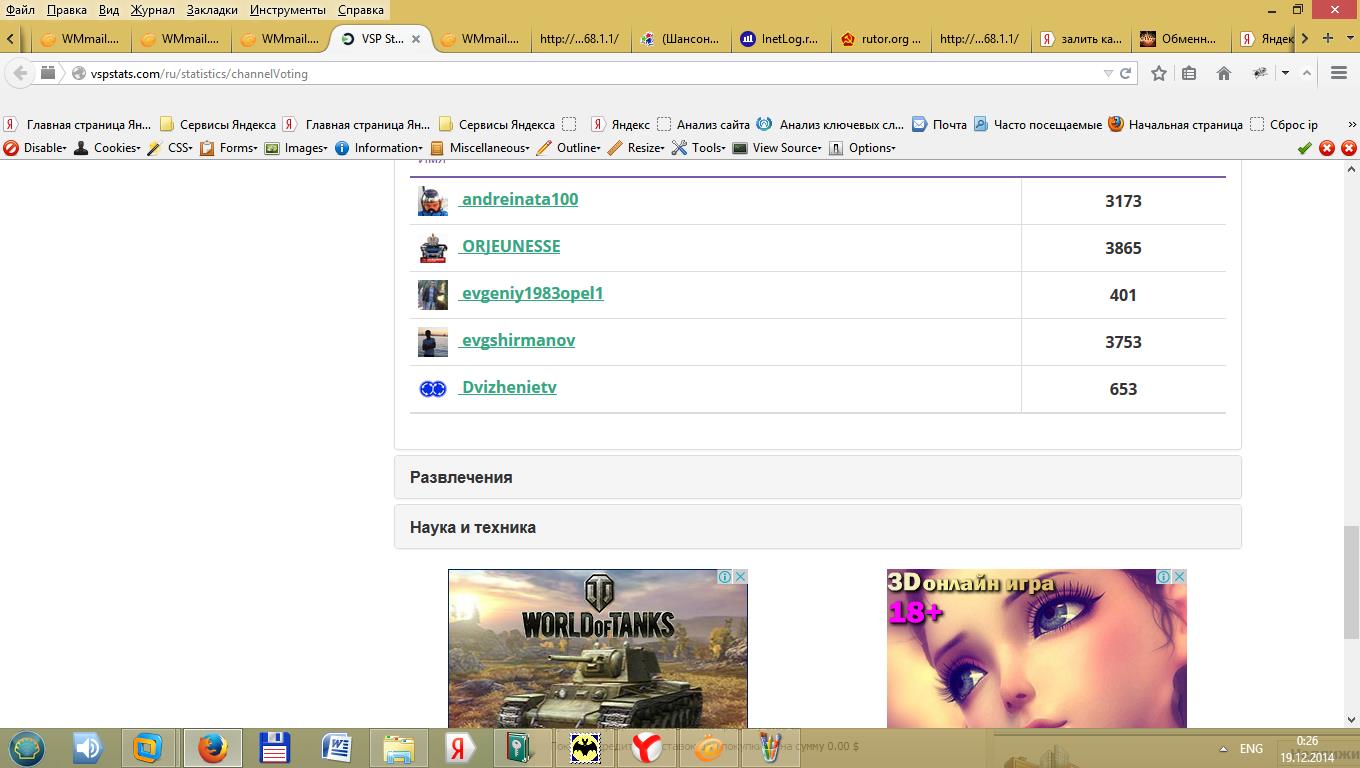Open the Правка menu
This screenshot has height=768, width=1360.
point(67,10)
